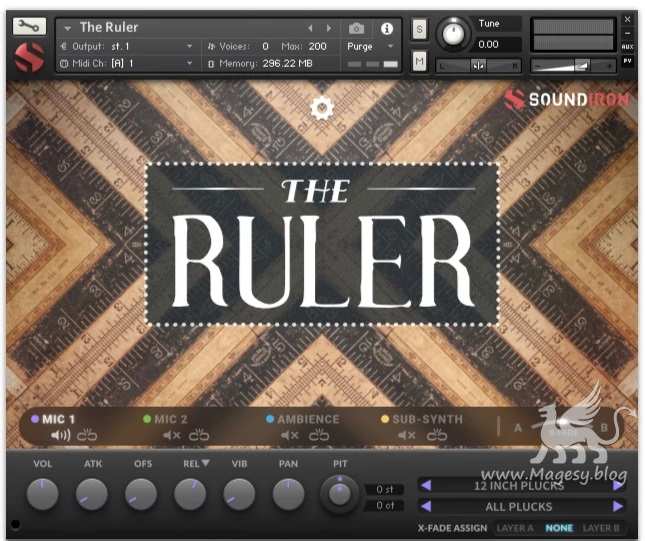
Task: Click the PAN knob
Action: pos(288,494)
